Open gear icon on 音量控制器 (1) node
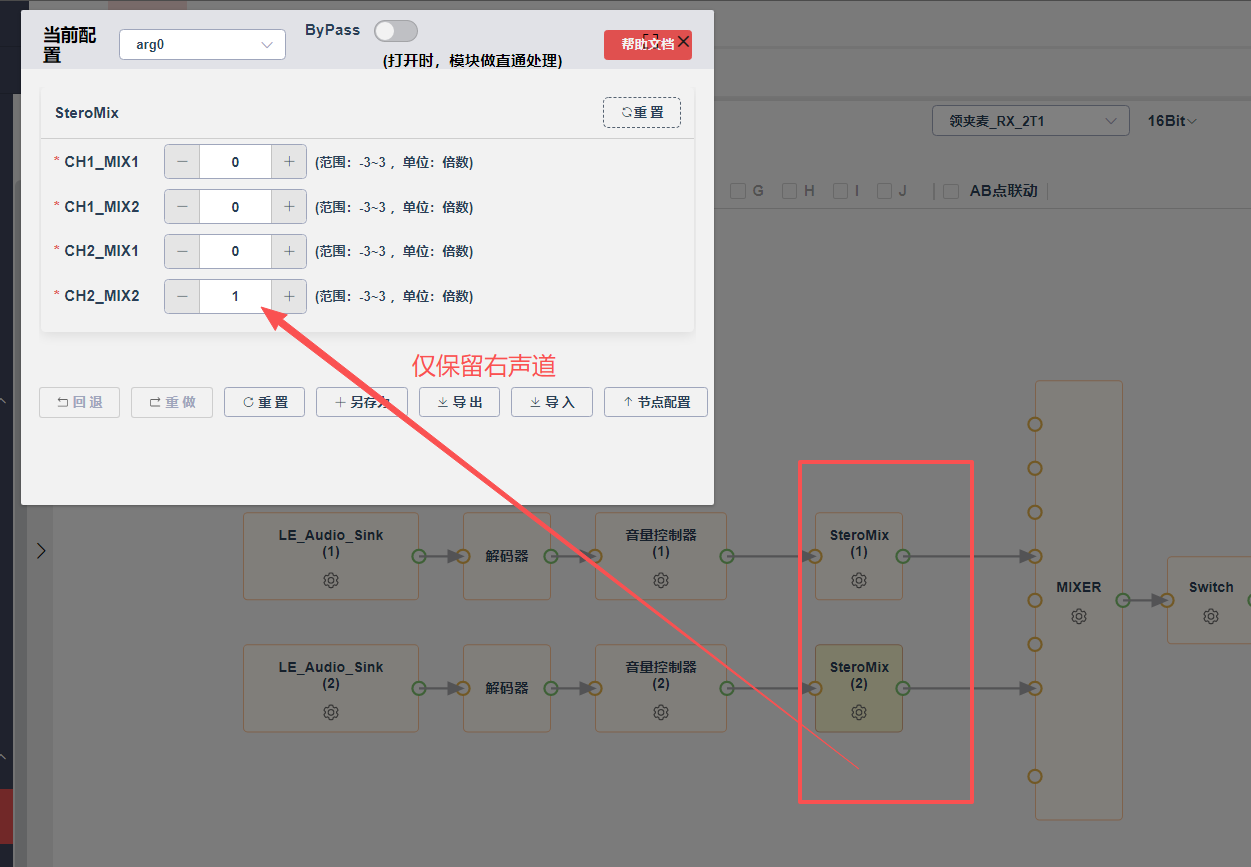Screen dimensions: 1251x867 pyautogui.click(x=661, y=580)
